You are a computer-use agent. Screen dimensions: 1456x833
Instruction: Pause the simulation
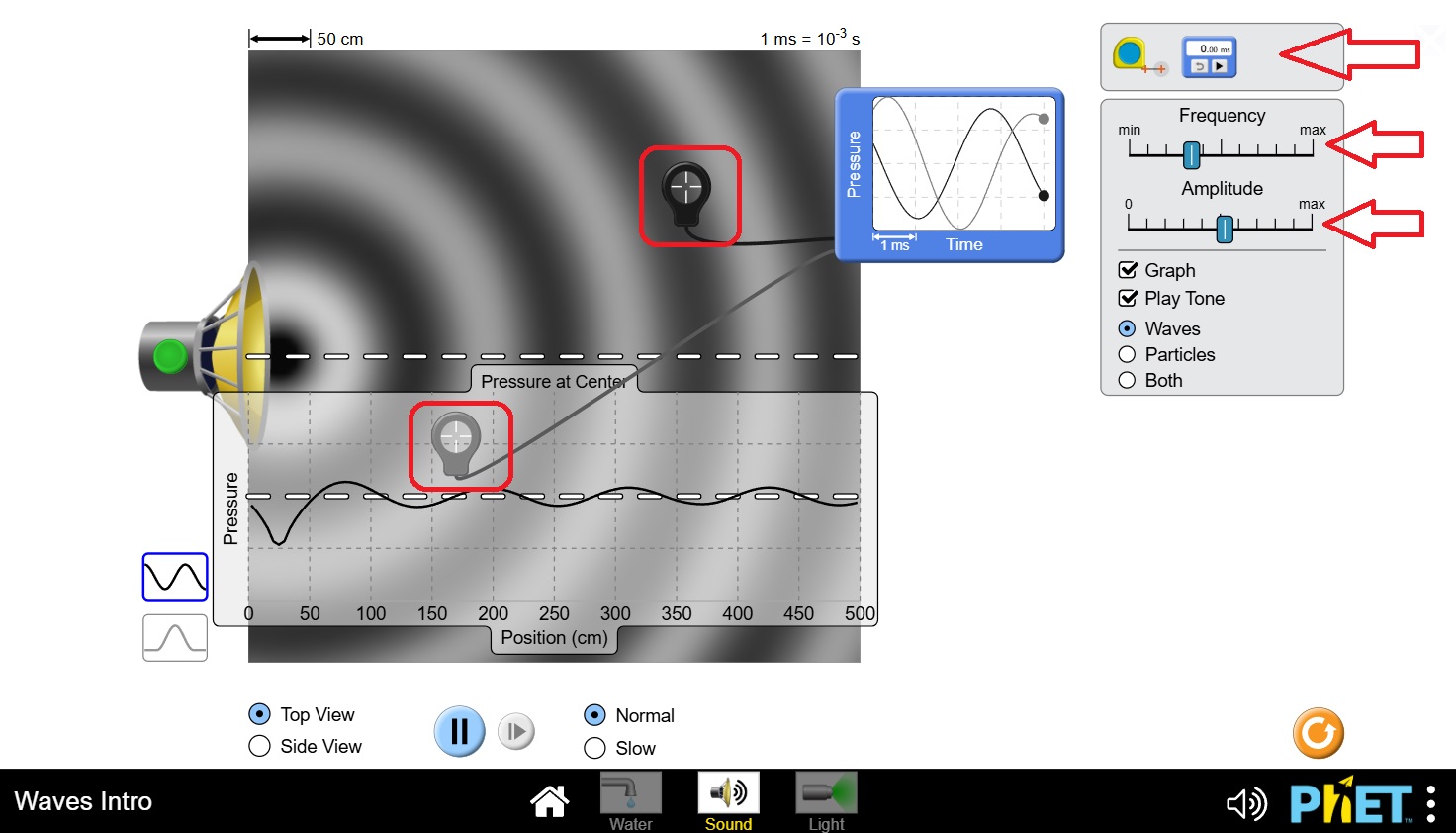(459, 732)
